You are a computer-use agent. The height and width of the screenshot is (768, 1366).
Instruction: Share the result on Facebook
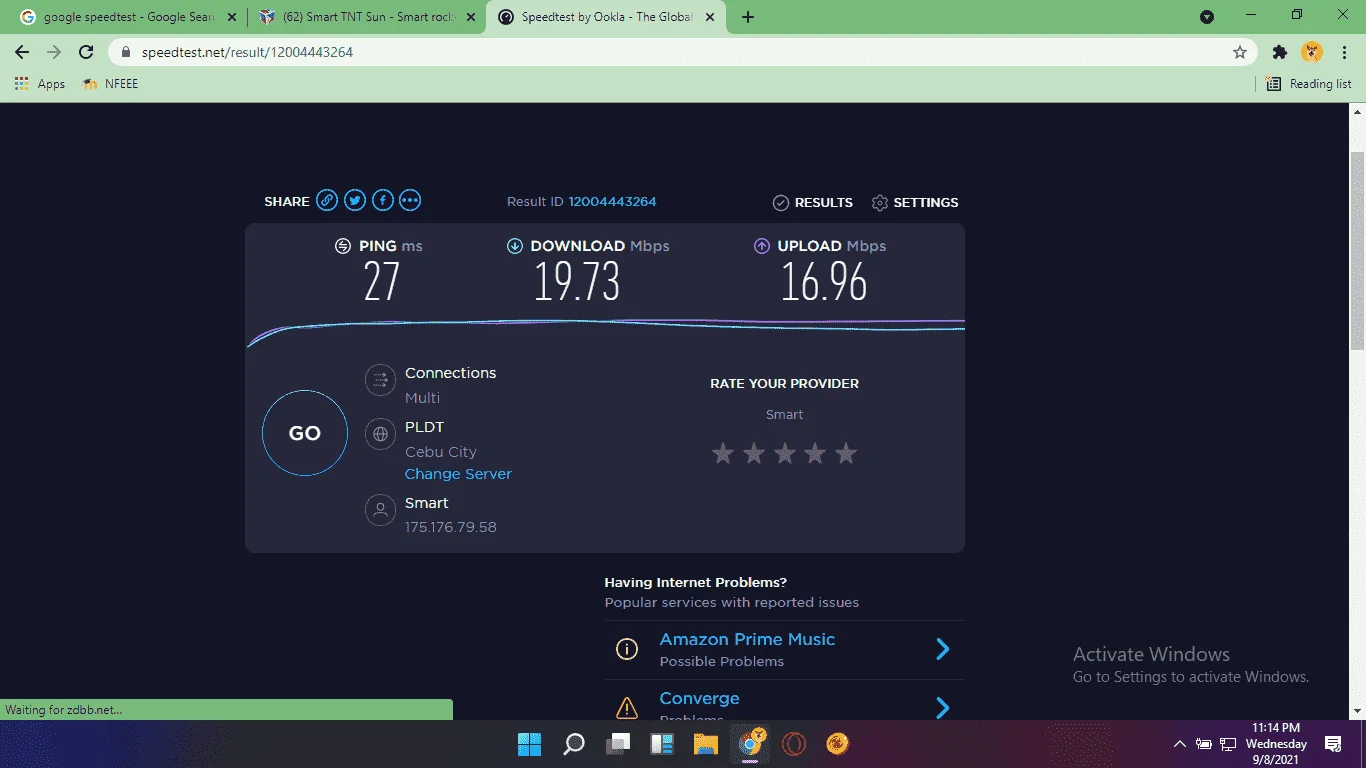tap(382, 201)
